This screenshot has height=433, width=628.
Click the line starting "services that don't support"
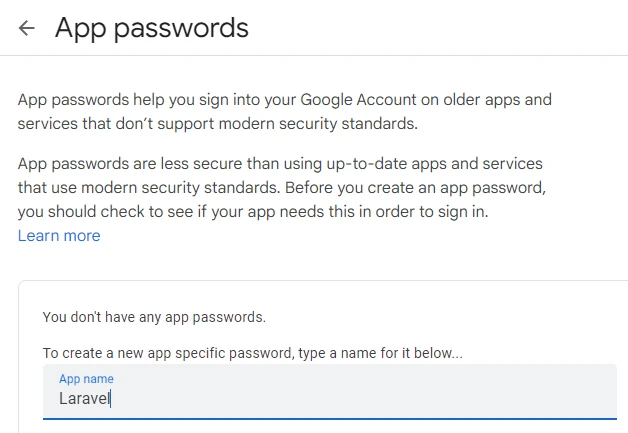click(x=217, y=124)
